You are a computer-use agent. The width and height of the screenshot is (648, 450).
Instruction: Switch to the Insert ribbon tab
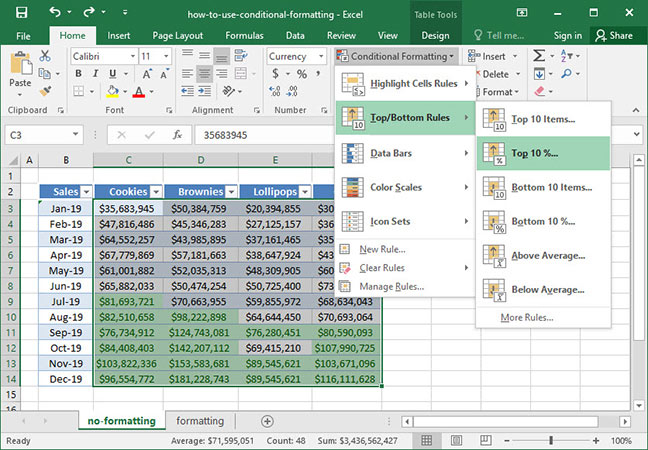point(119,36)
